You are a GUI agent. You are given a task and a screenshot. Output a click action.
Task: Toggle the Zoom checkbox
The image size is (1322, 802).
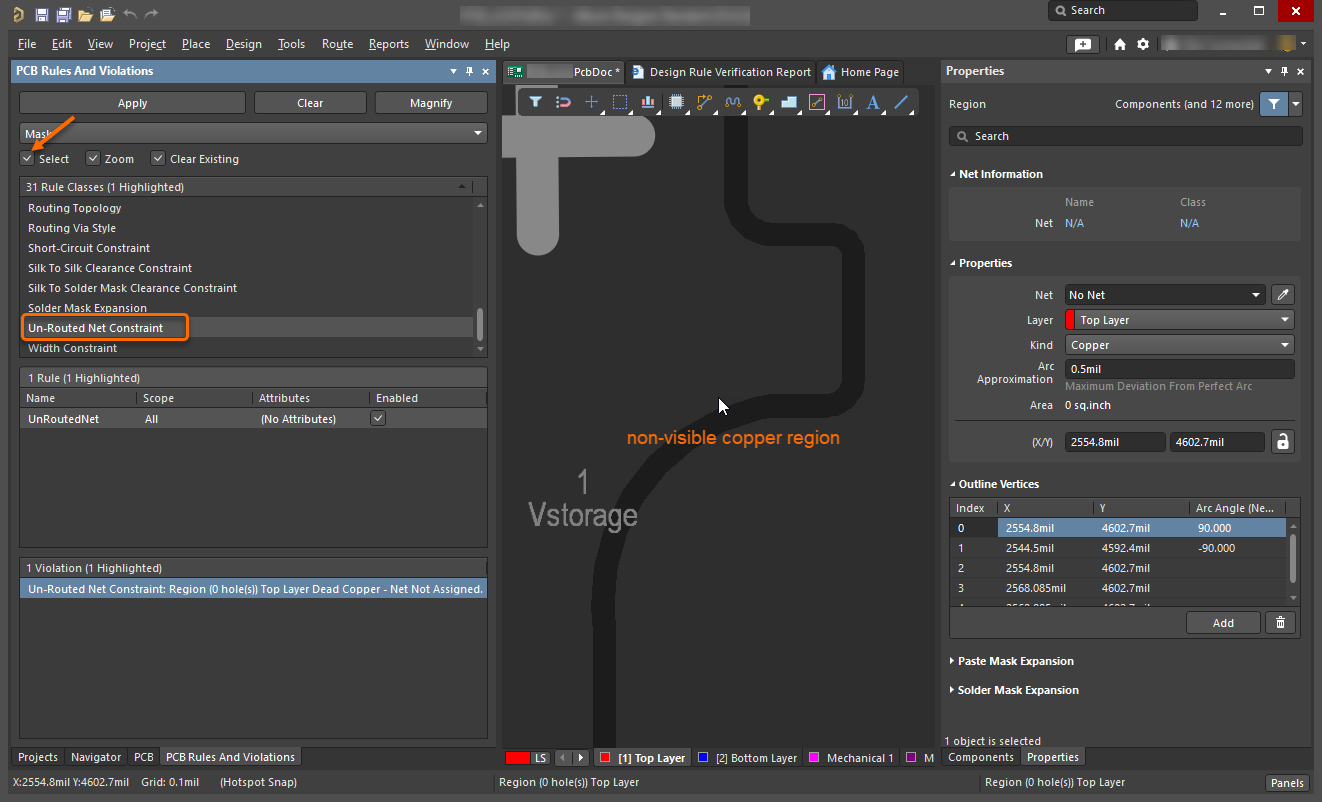(x=93, y=159)
